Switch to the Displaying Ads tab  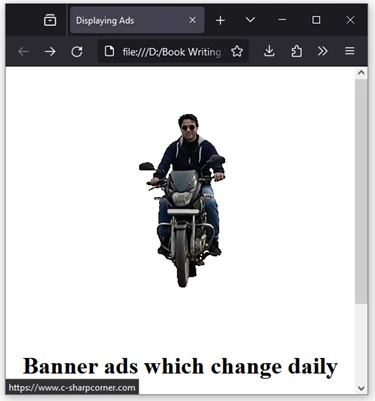137,20
